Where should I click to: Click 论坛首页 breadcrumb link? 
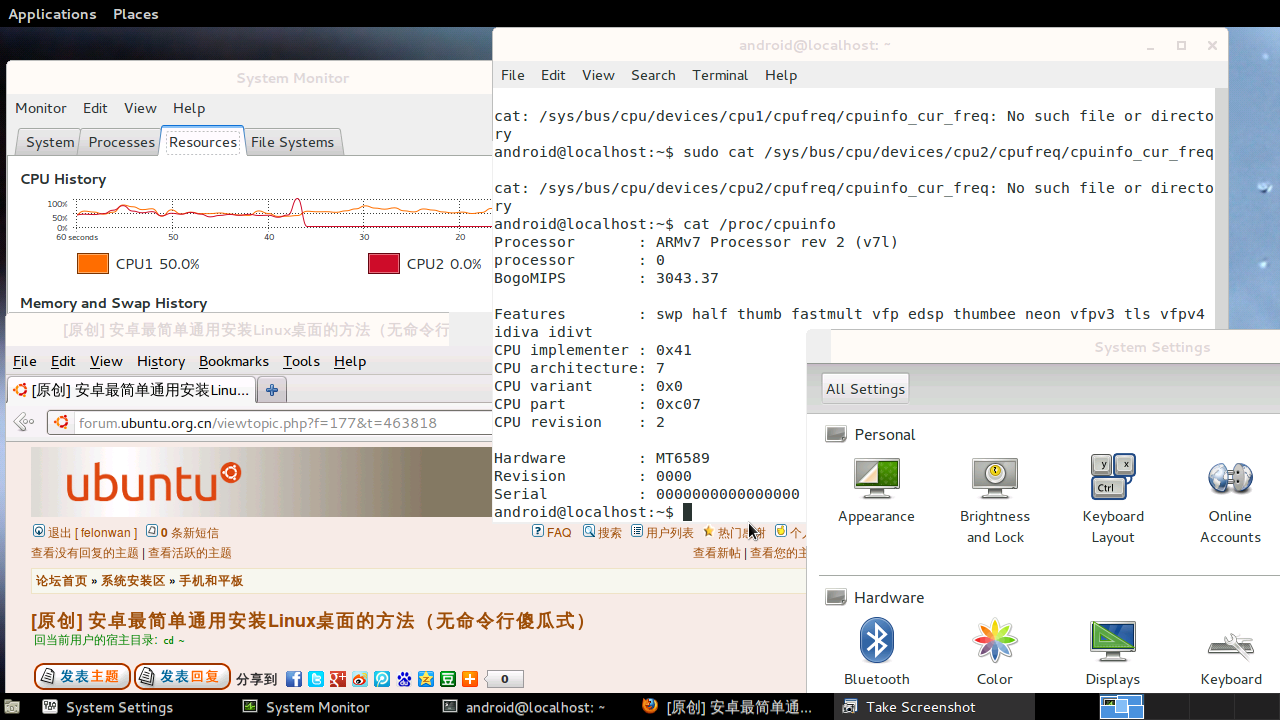pos(62,581)
